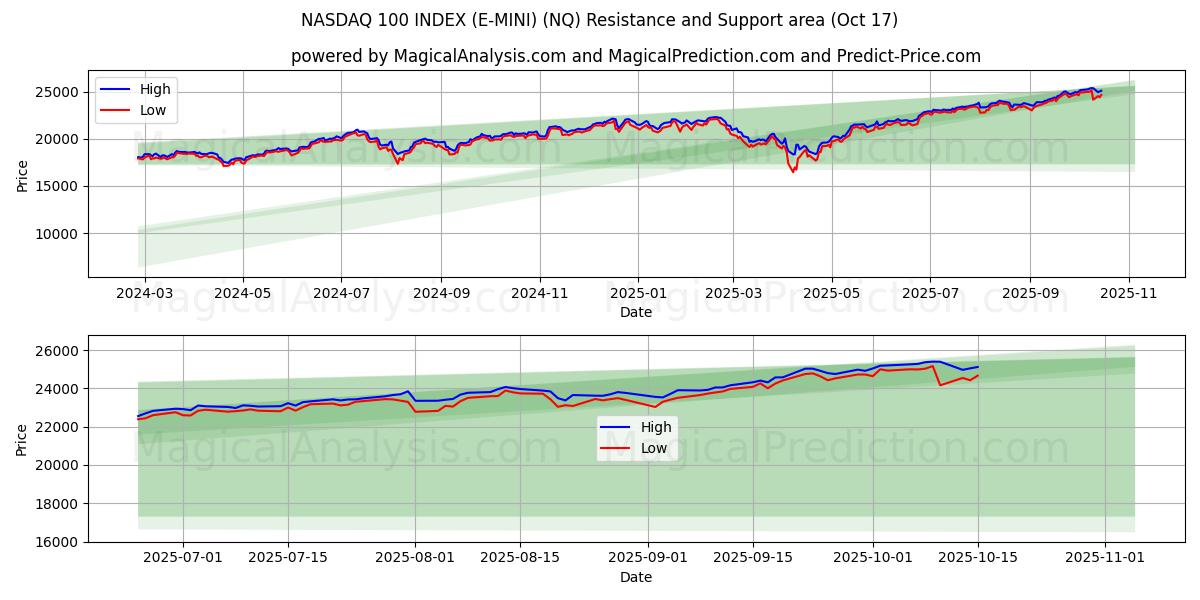1200x600 pixels.
Task: Select the 2025-10-15 tick on bottom chart
Action: coord(978,559)
